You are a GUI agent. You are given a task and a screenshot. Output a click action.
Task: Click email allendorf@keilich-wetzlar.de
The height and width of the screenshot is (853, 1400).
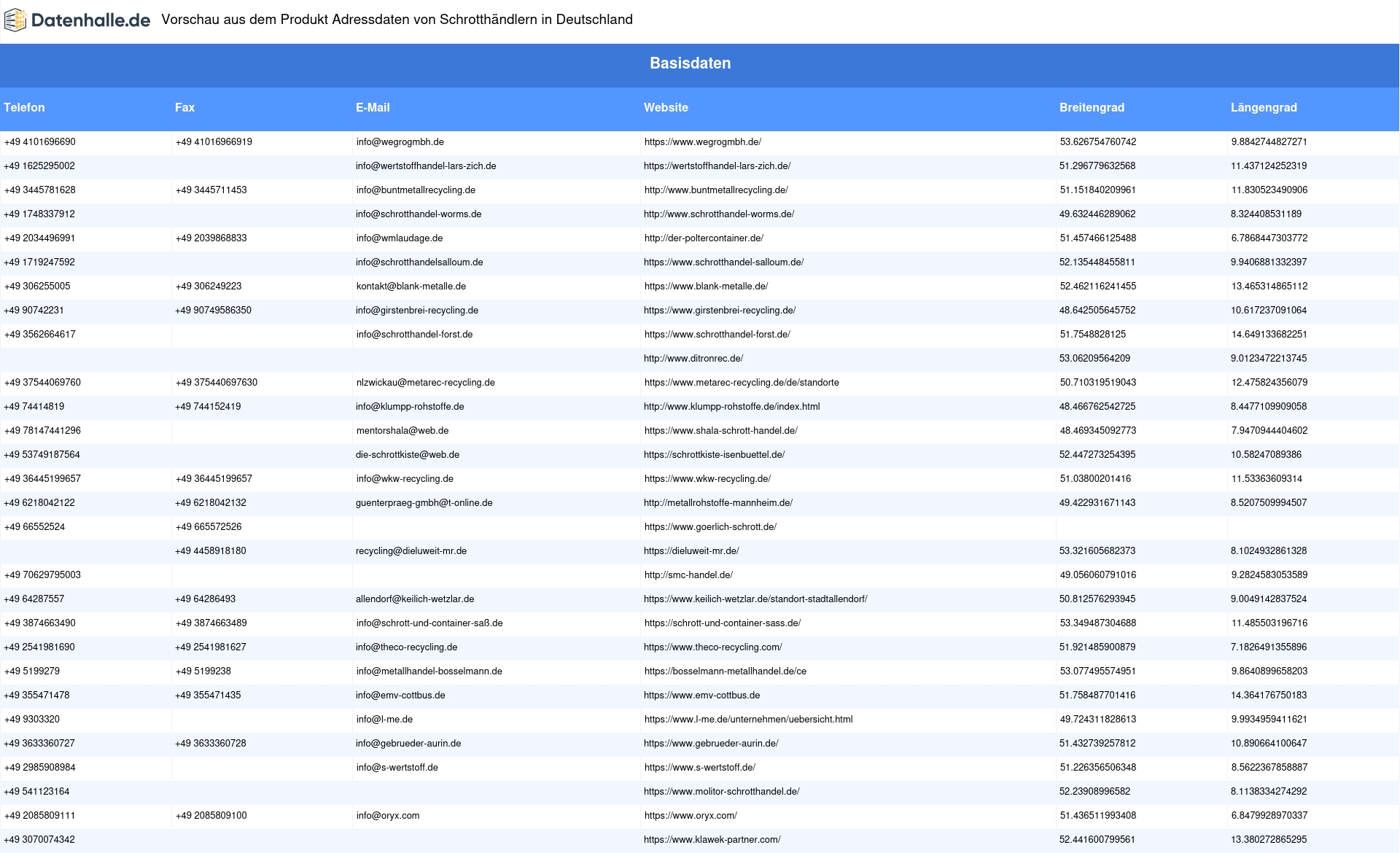[415, 599]
